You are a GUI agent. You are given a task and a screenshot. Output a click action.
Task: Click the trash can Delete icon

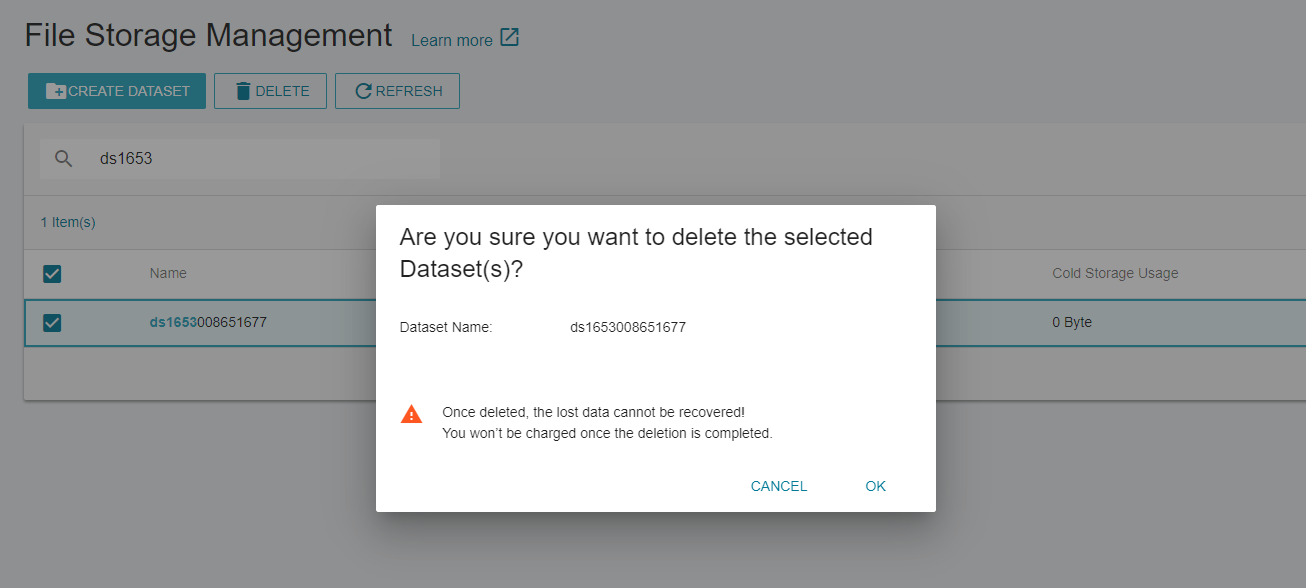pos(243,91)
